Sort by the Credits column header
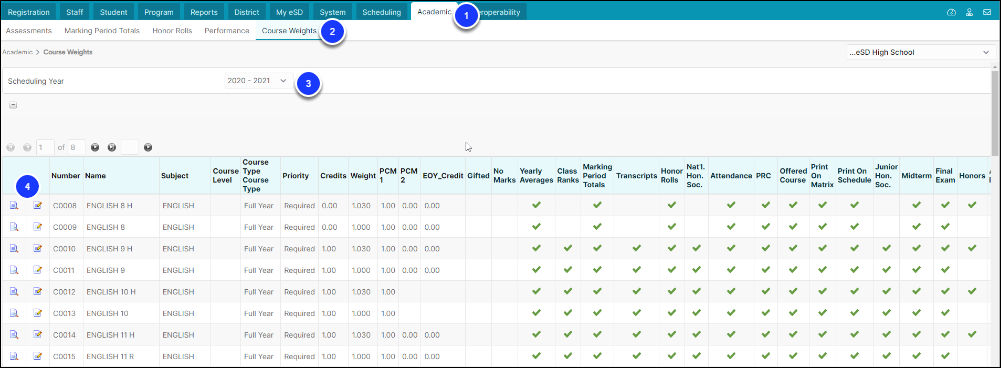This screenshot has height=368, width=1001. coord(333,176)
